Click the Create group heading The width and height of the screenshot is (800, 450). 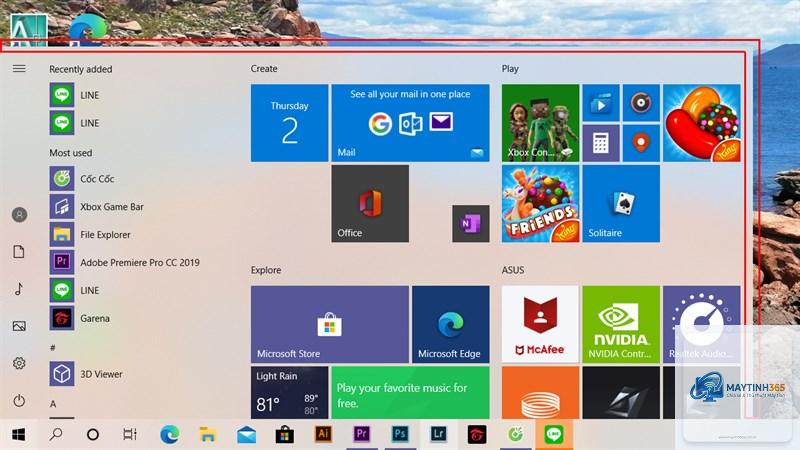264,68
